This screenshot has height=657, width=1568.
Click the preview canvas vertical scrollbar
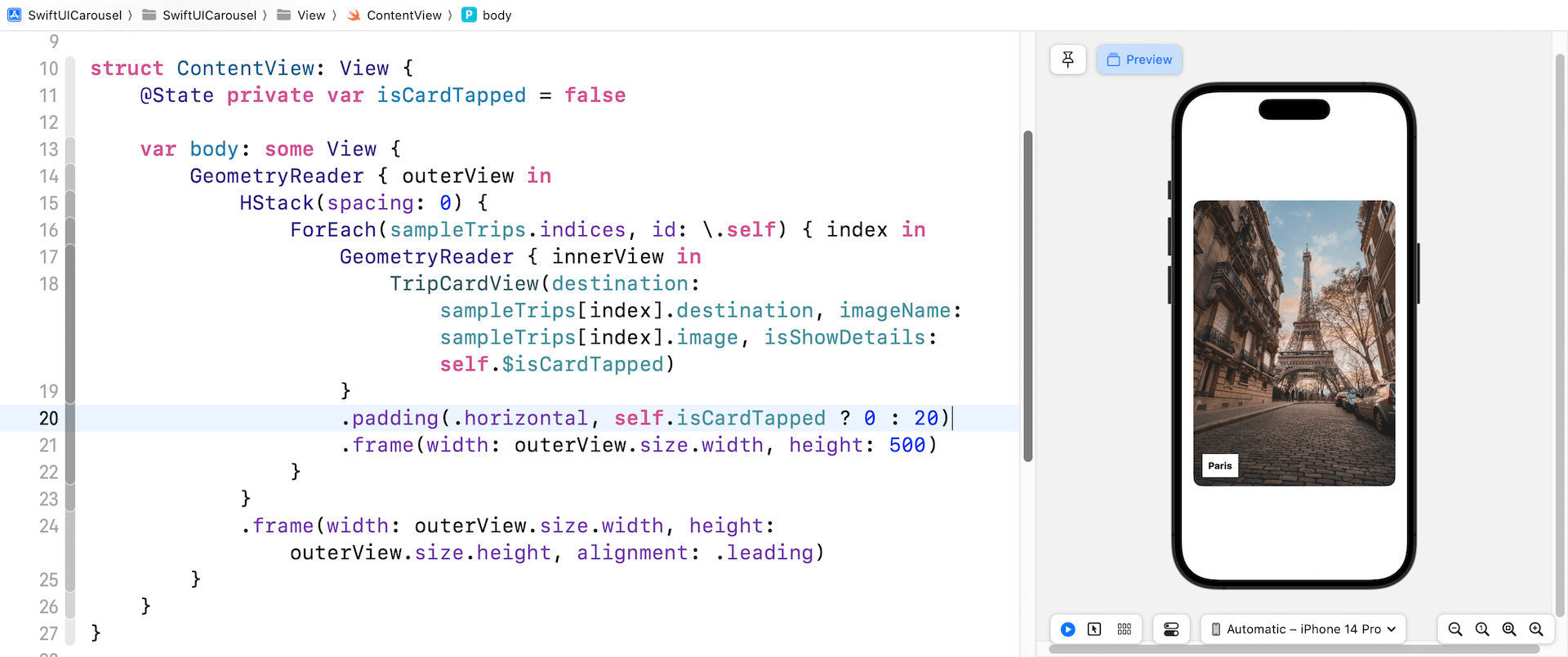pos(1560,335)
